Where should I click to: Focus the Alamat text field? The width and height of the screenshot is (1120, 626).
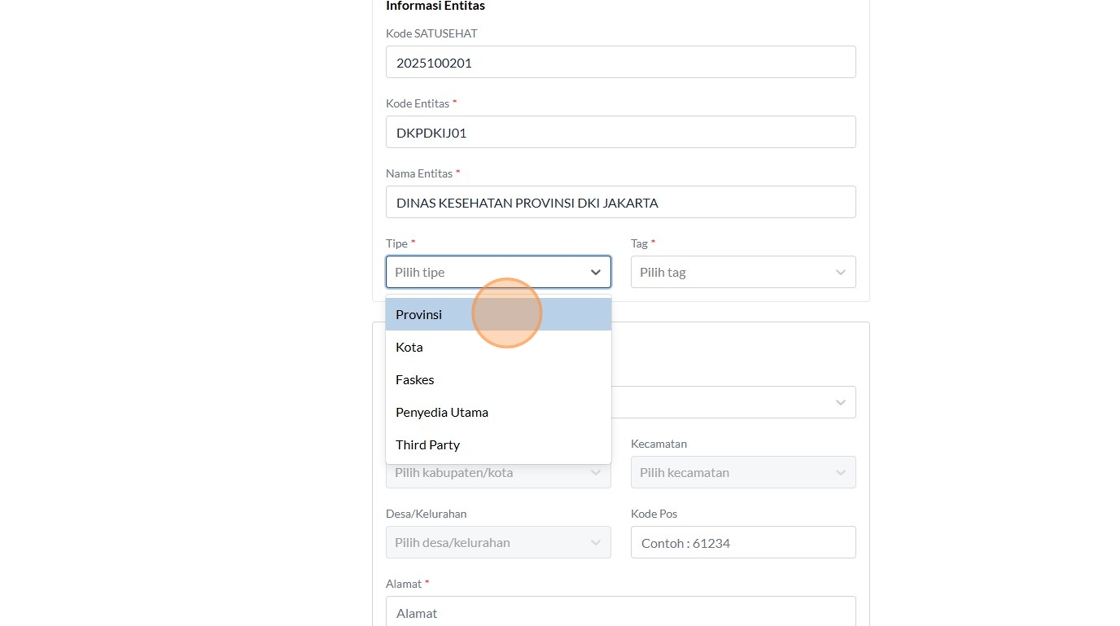pos(620,611)
